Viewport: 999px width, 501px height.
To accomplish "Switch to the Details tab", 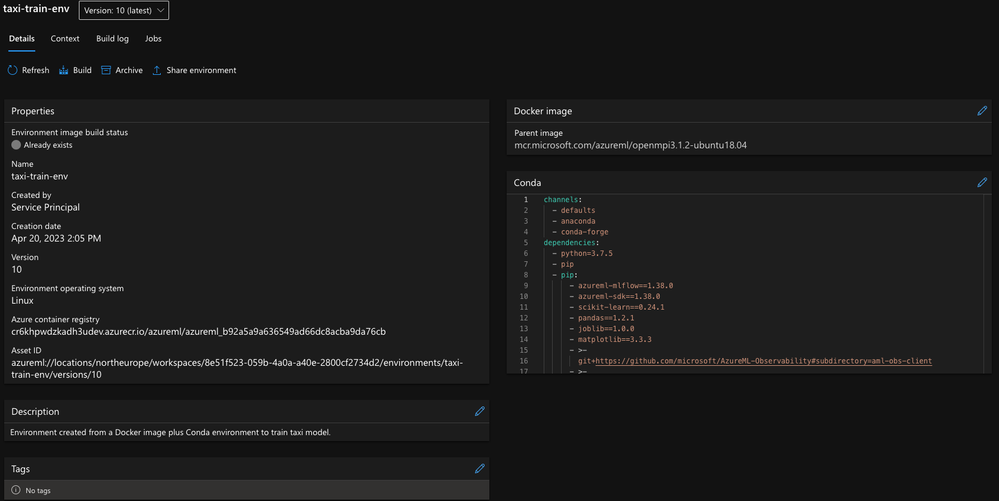I will click(x=22, y=38).
